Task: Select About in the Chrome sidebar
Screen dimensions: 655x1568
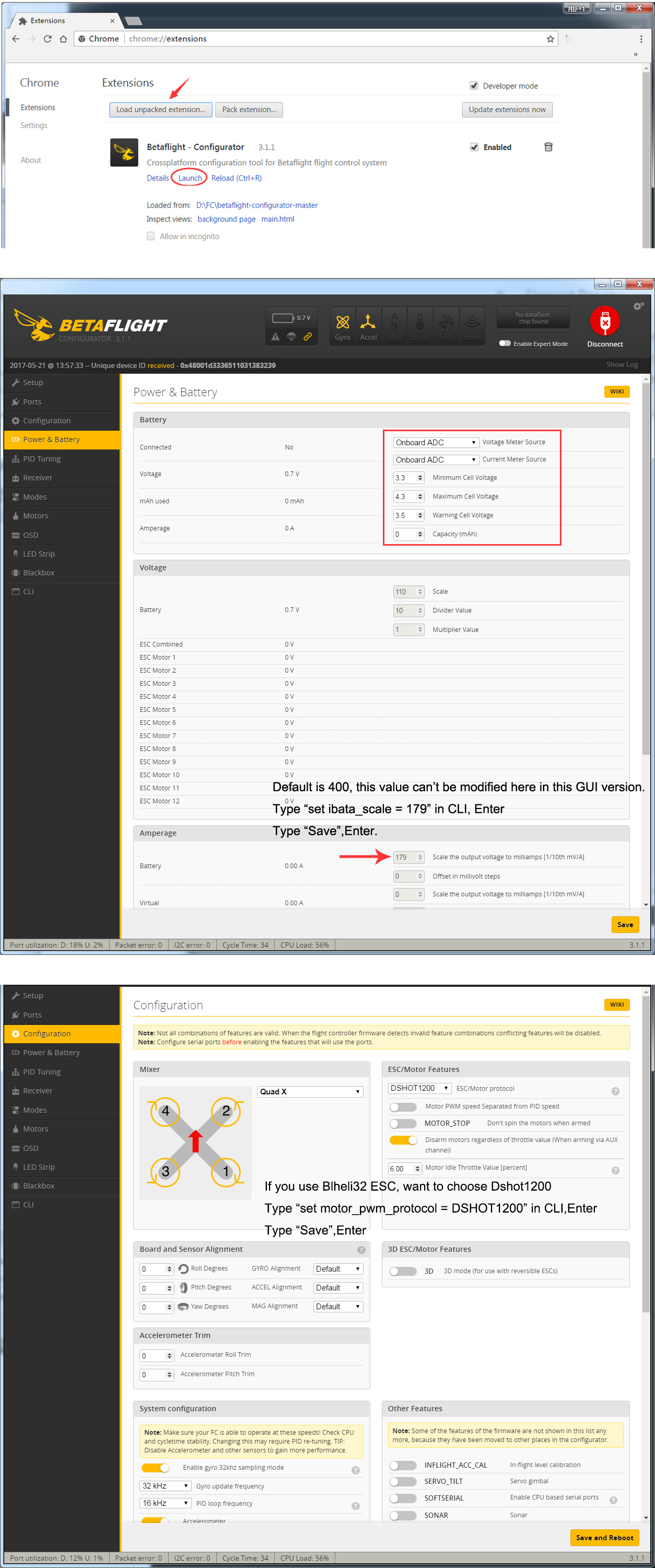Action: point(31,160)
